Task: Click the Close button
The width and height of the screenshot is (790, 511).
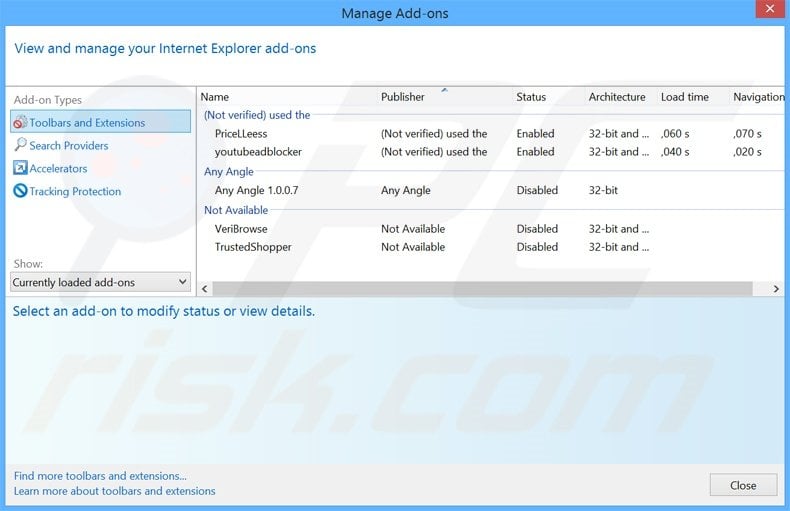Action: [x=743, y=485]
